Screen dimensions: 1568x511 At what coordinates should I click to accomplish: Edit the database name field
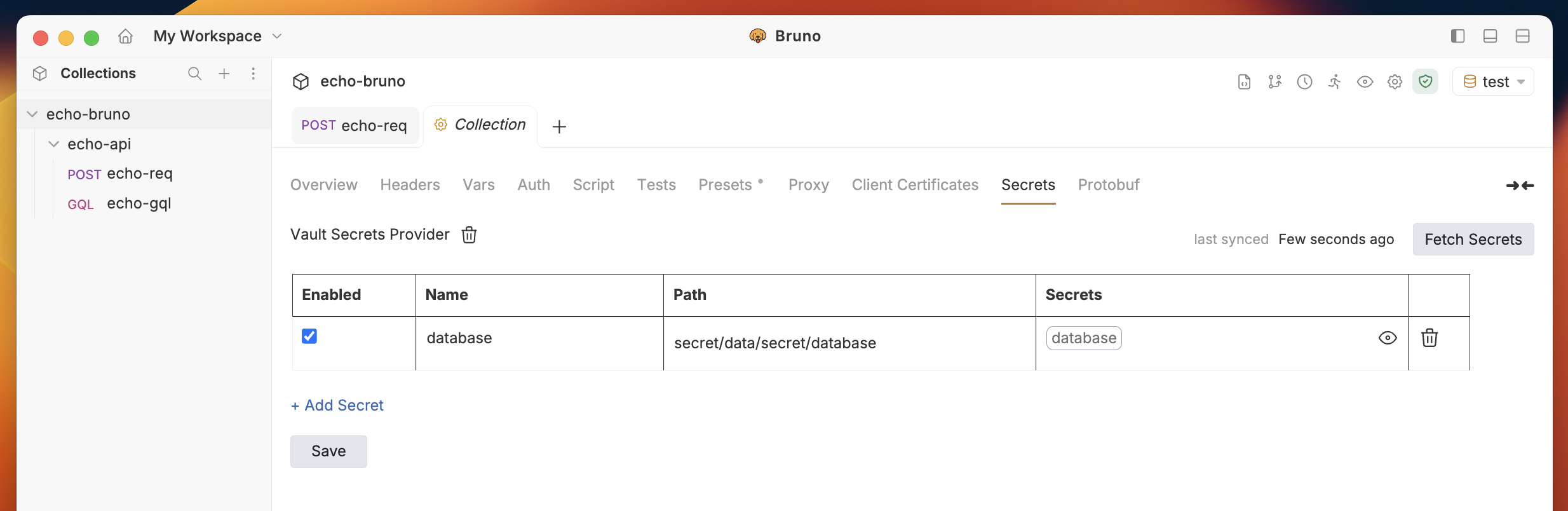tap(539, 338)
